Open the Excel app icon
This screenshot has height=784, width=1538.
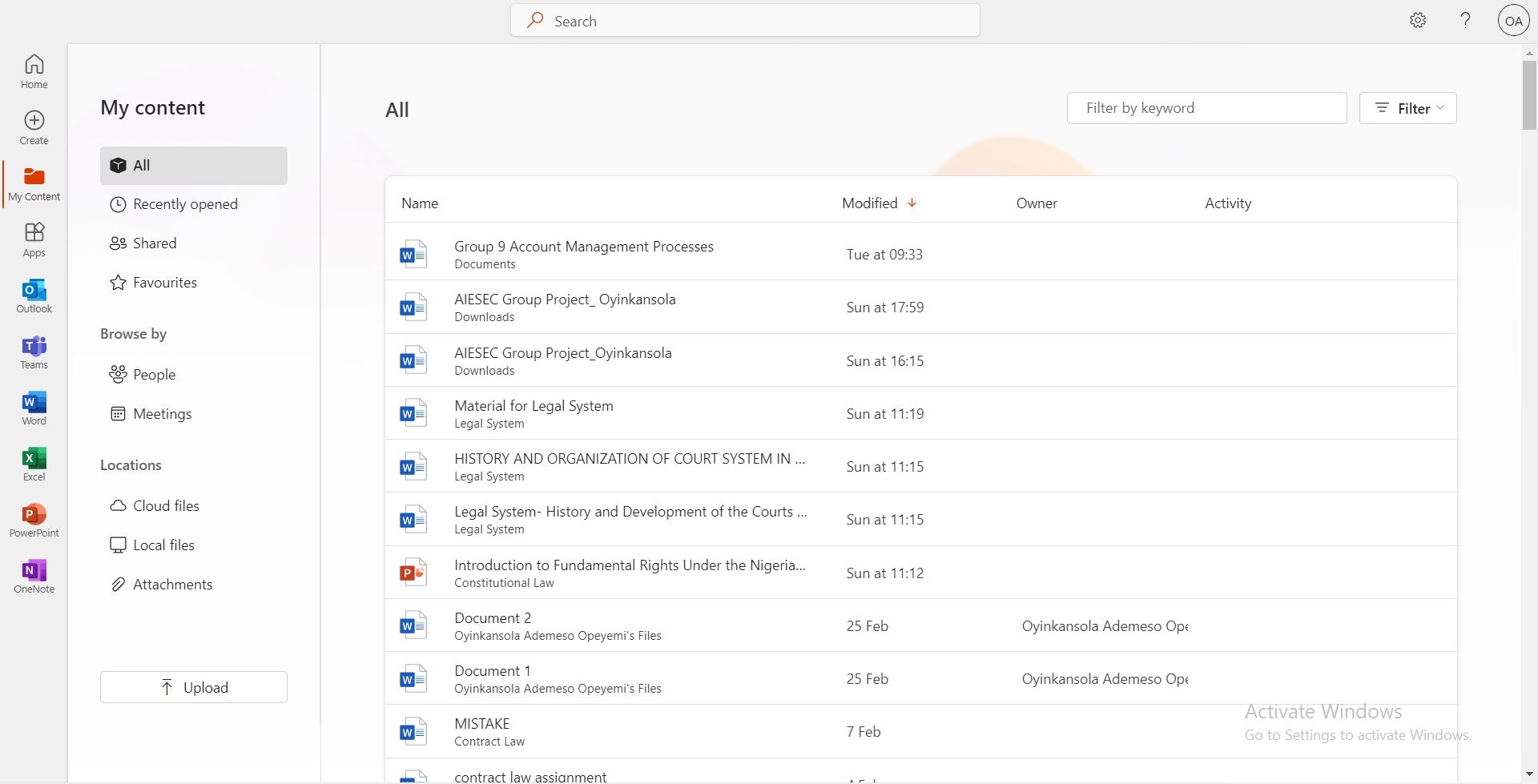tap(34, 464)
